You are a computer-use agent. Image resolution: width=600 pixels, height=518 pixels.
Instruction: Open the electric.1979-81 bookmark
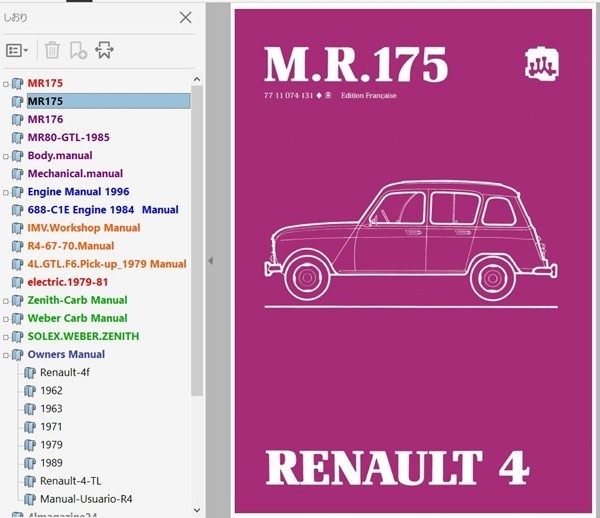coord(68,282)
